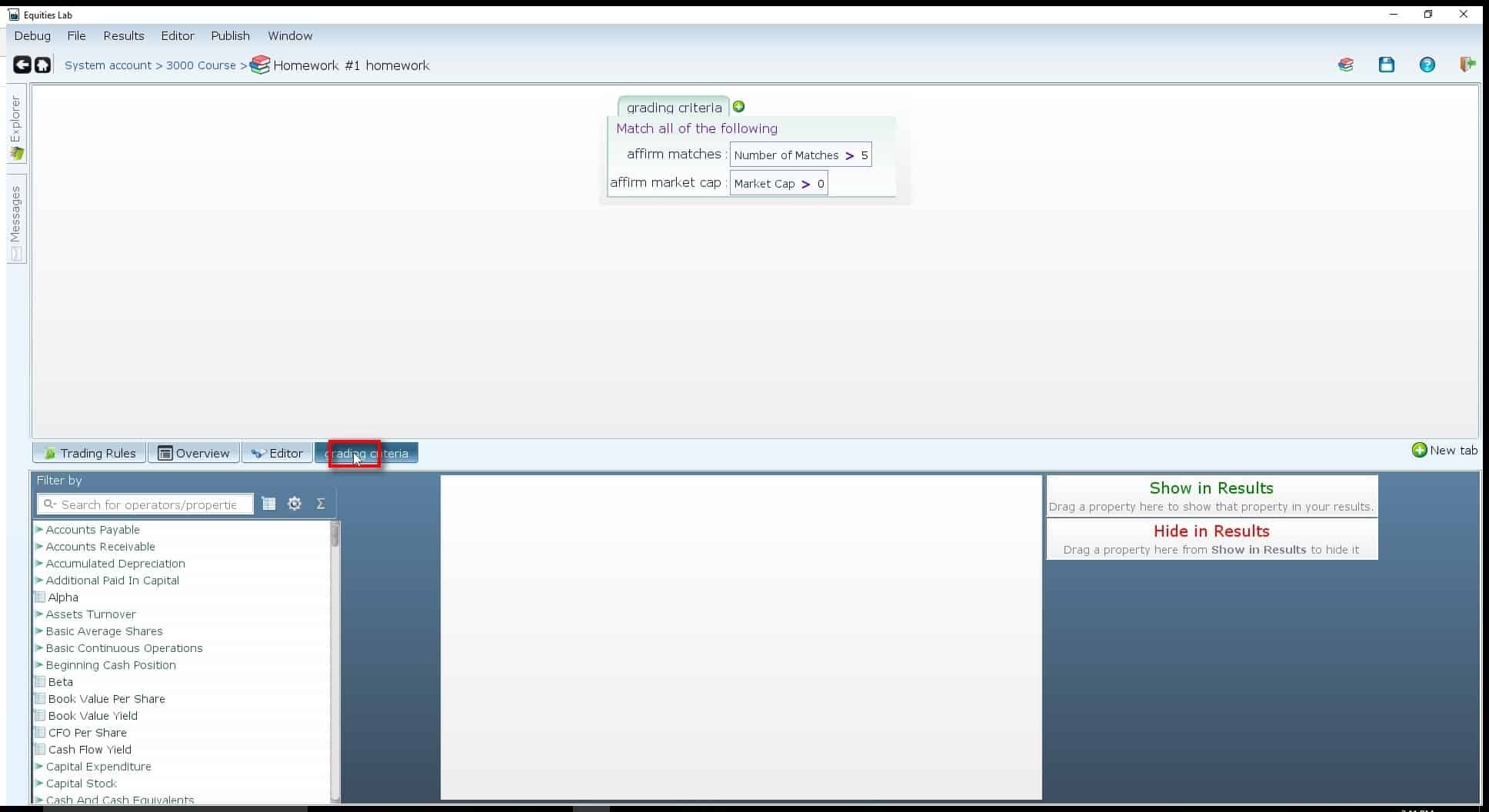Expand the Capital Expenditure property
1489x812 pixels.
click(39, 767)
